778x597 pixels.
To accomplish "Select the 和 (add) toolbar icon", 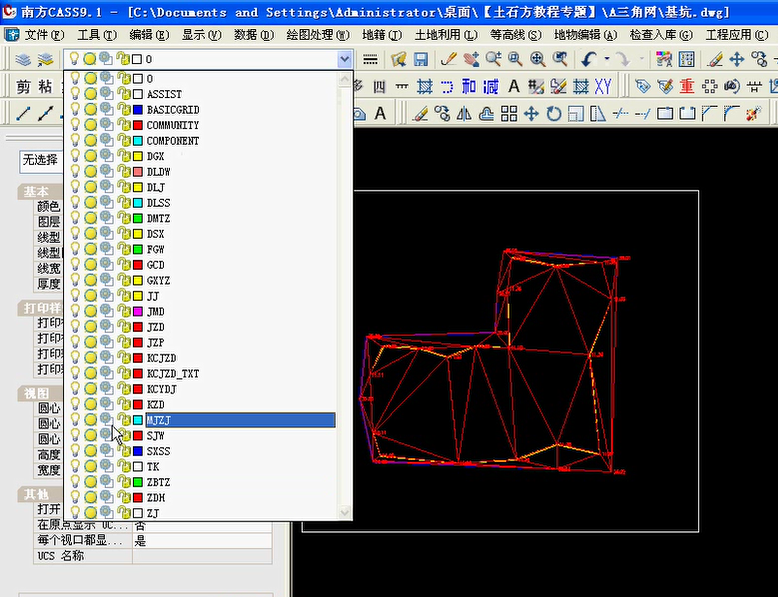I will [469, 87].
